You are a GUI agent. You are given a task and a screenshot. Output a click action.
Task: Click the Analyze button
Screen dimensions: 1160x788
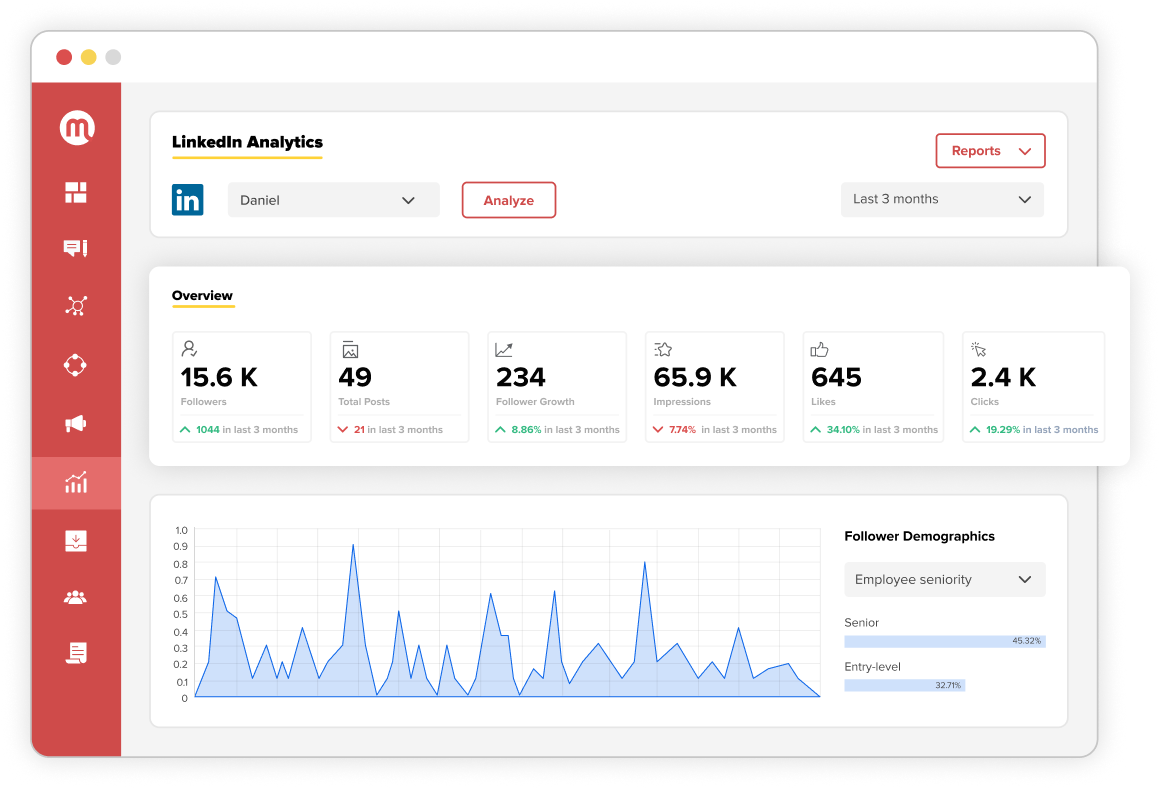point(509,200)
